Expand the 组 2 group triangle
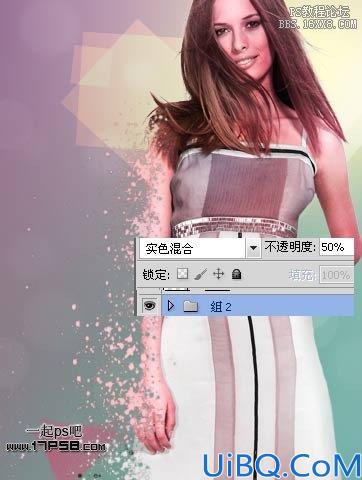362x480 pixels. click(171, 306)
